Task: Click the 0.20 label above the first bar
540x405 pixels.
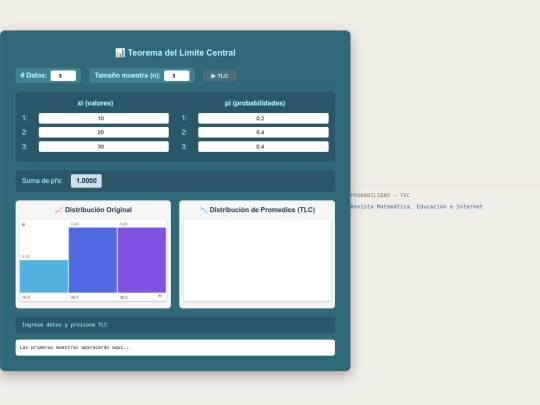Action: click(26, 257)
